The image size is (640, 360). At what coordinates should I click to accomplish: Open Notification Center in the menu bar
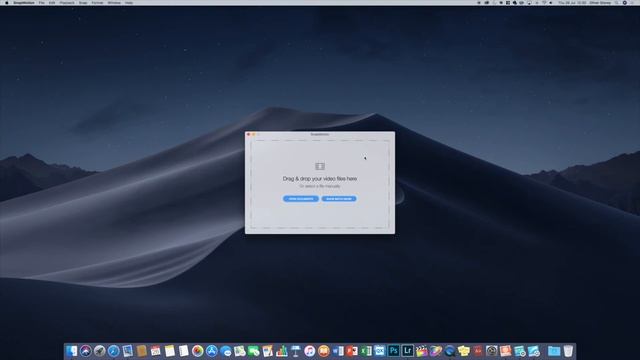pos(632,3)
